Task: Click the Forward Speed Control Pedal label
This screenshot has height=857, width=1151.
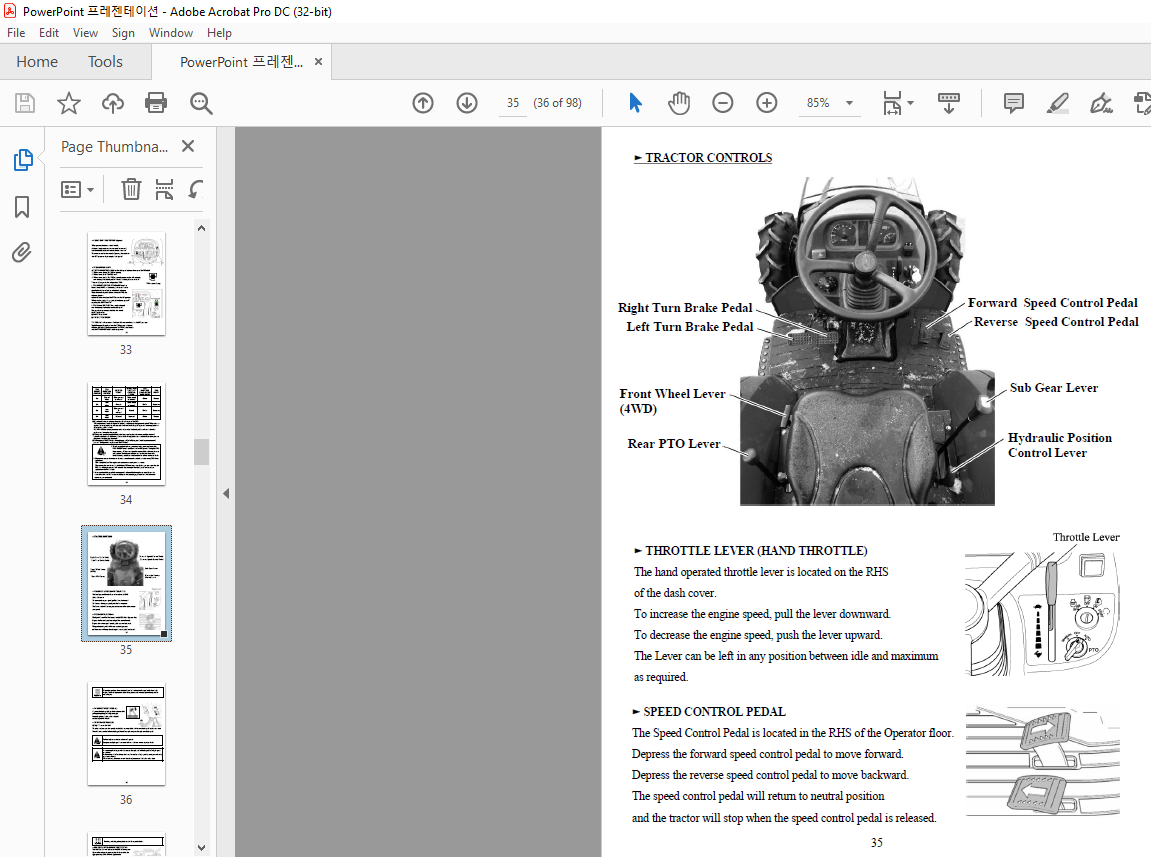Action: tap(1053, 303)
